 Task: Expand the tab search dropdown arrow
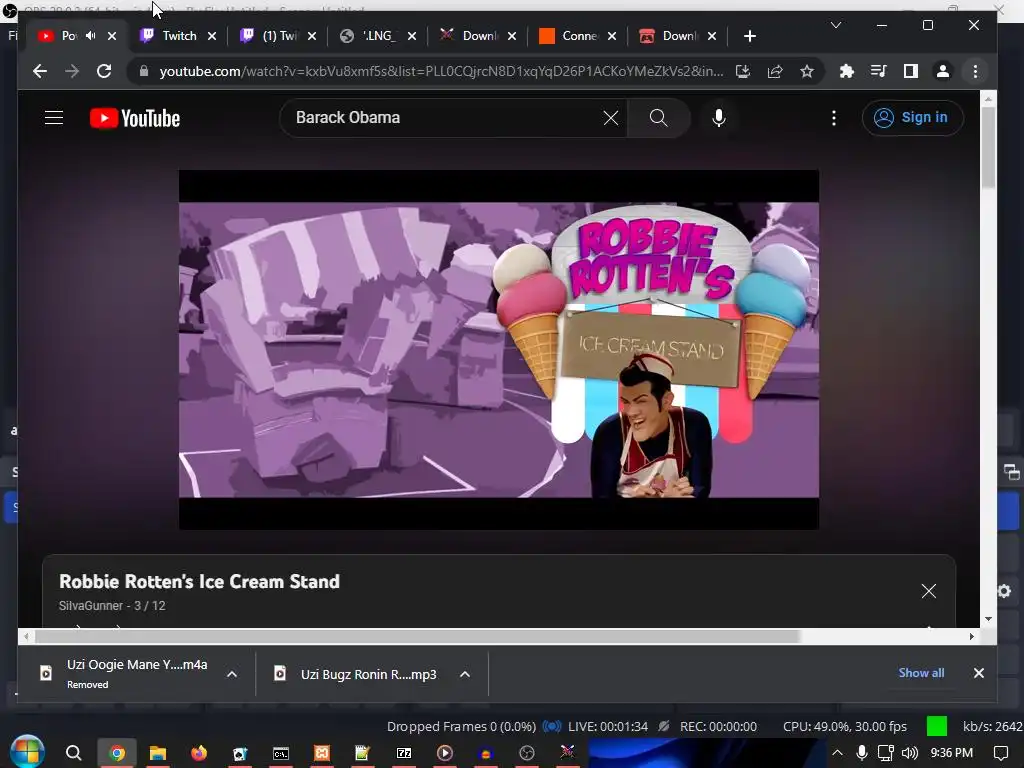coord(835,25)
